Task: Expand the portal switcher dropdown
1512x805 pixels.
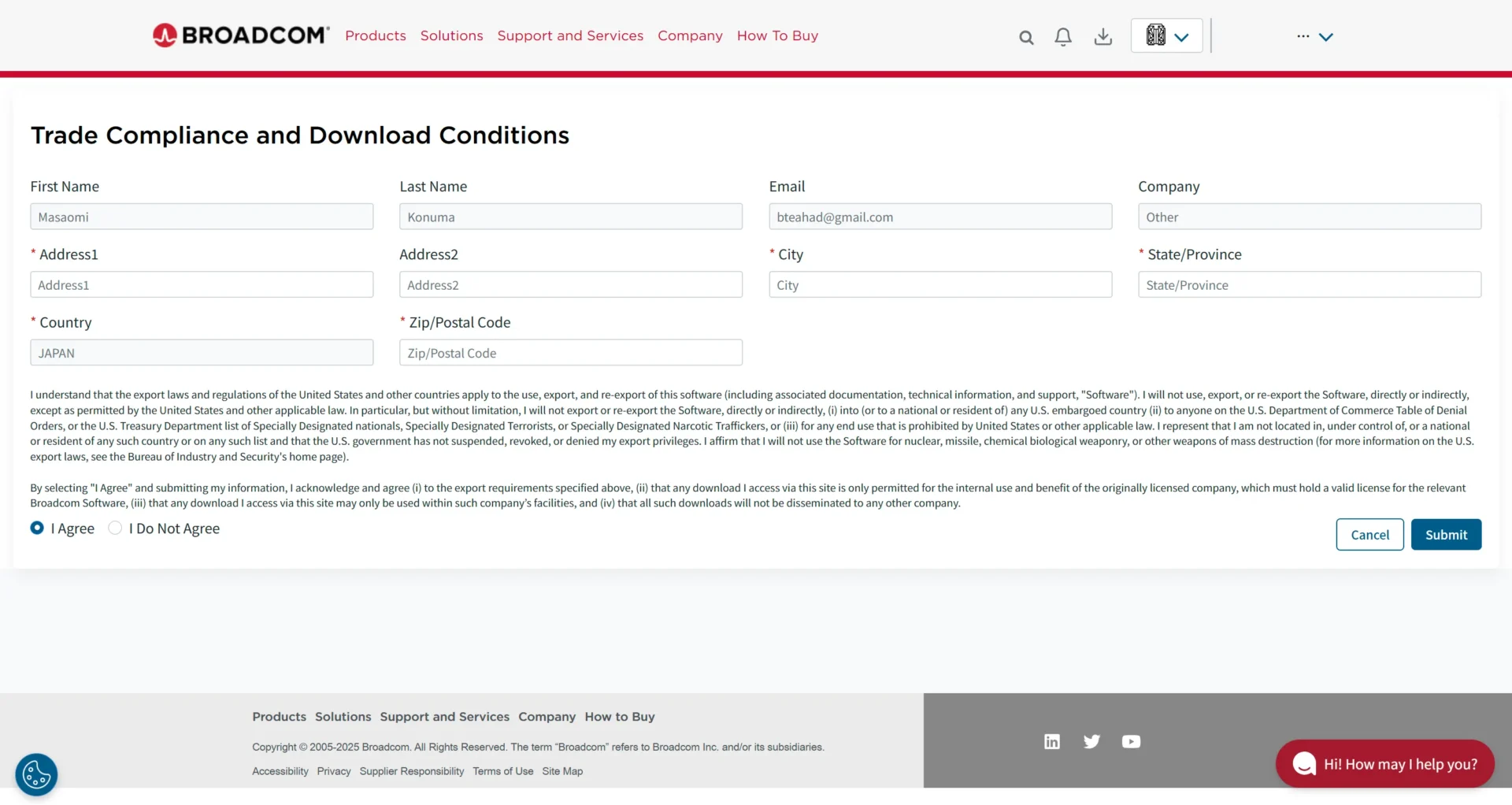Action: (1167, 35)
